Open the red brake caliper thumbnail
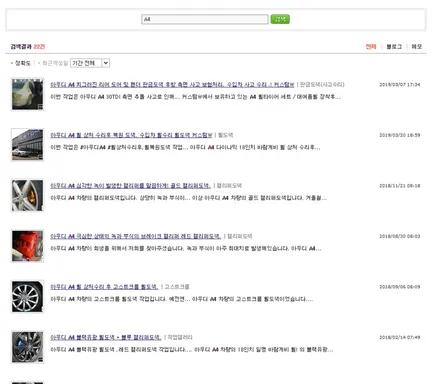The width and height of the screenshot is (440, 384). point(27,246)
